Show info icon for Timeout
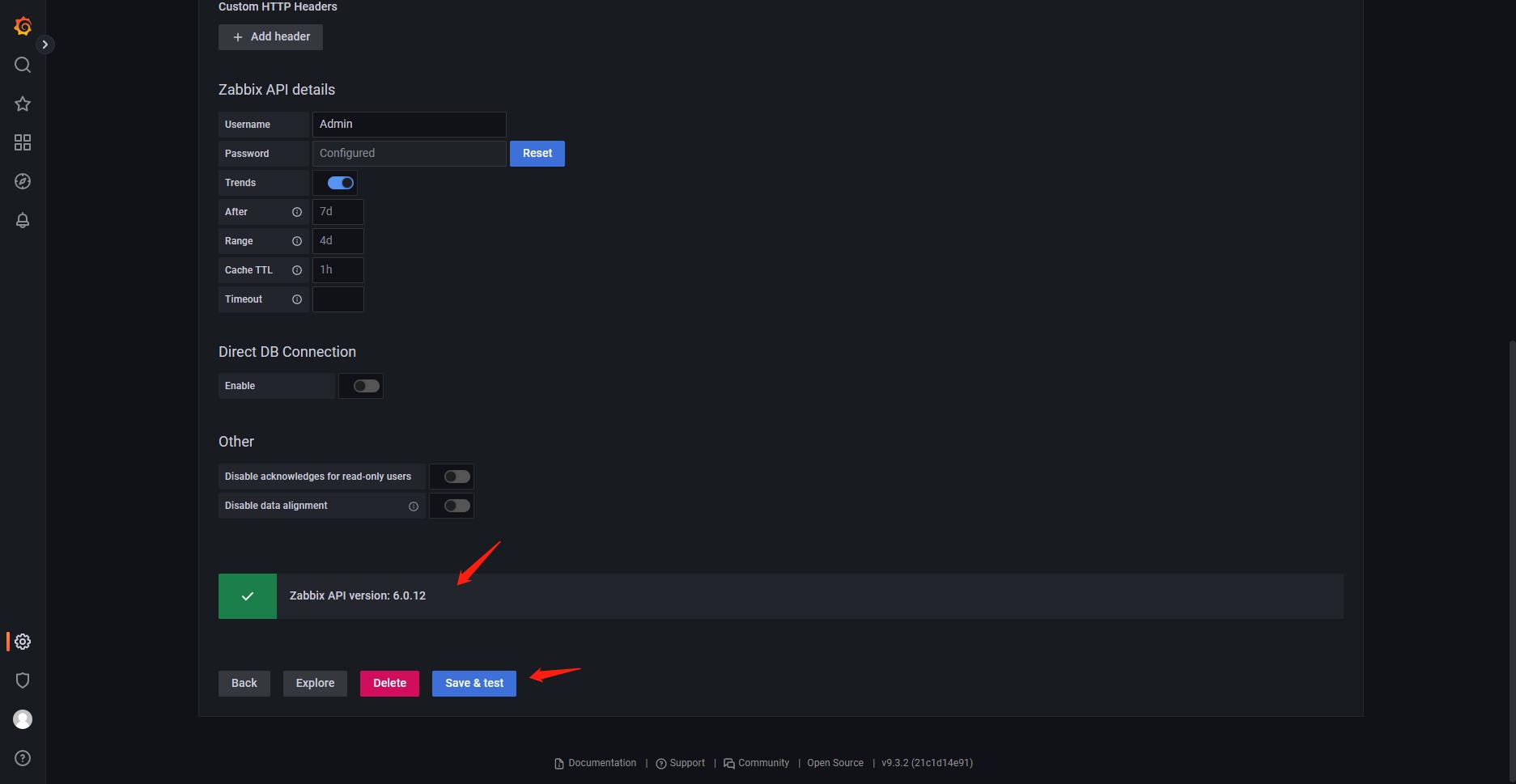Image resolution: width=1516 pixels, height=784 pixels. pyautogui.click(x=297, y=299)
